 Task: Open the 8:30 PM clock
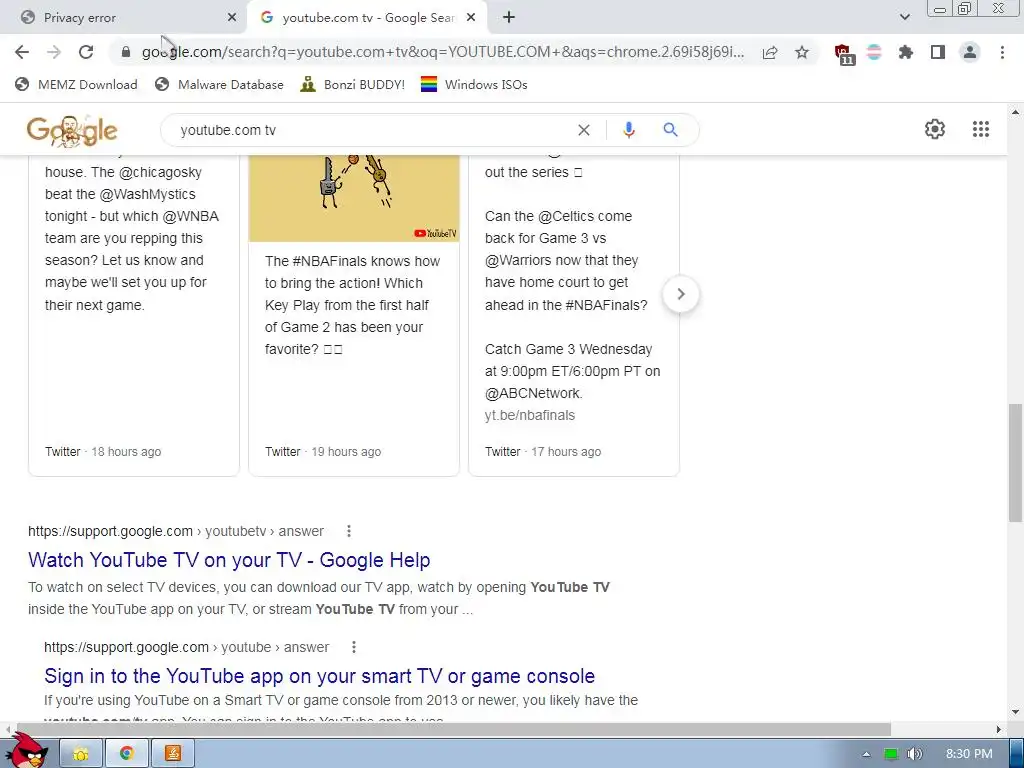click(969, 754)
